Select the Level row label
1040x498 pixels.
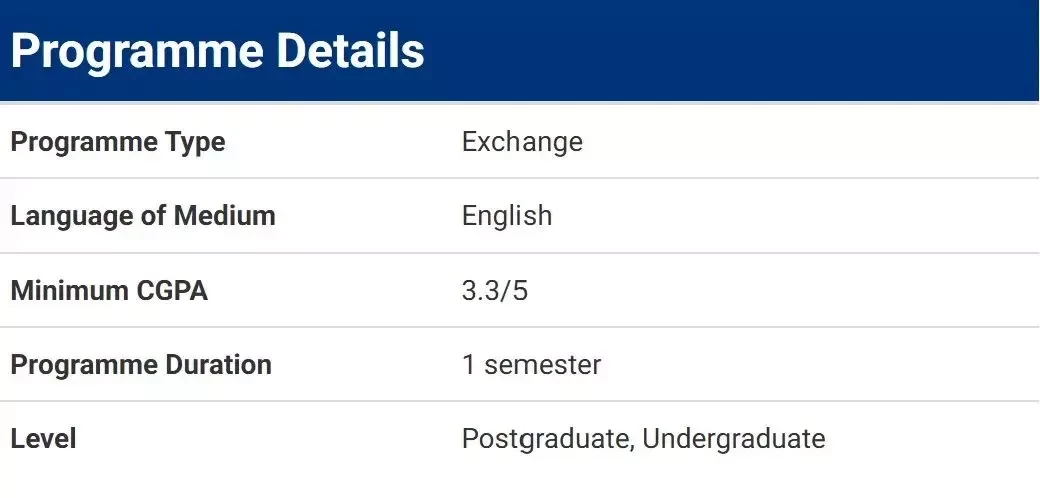click(x=44, y=439)
